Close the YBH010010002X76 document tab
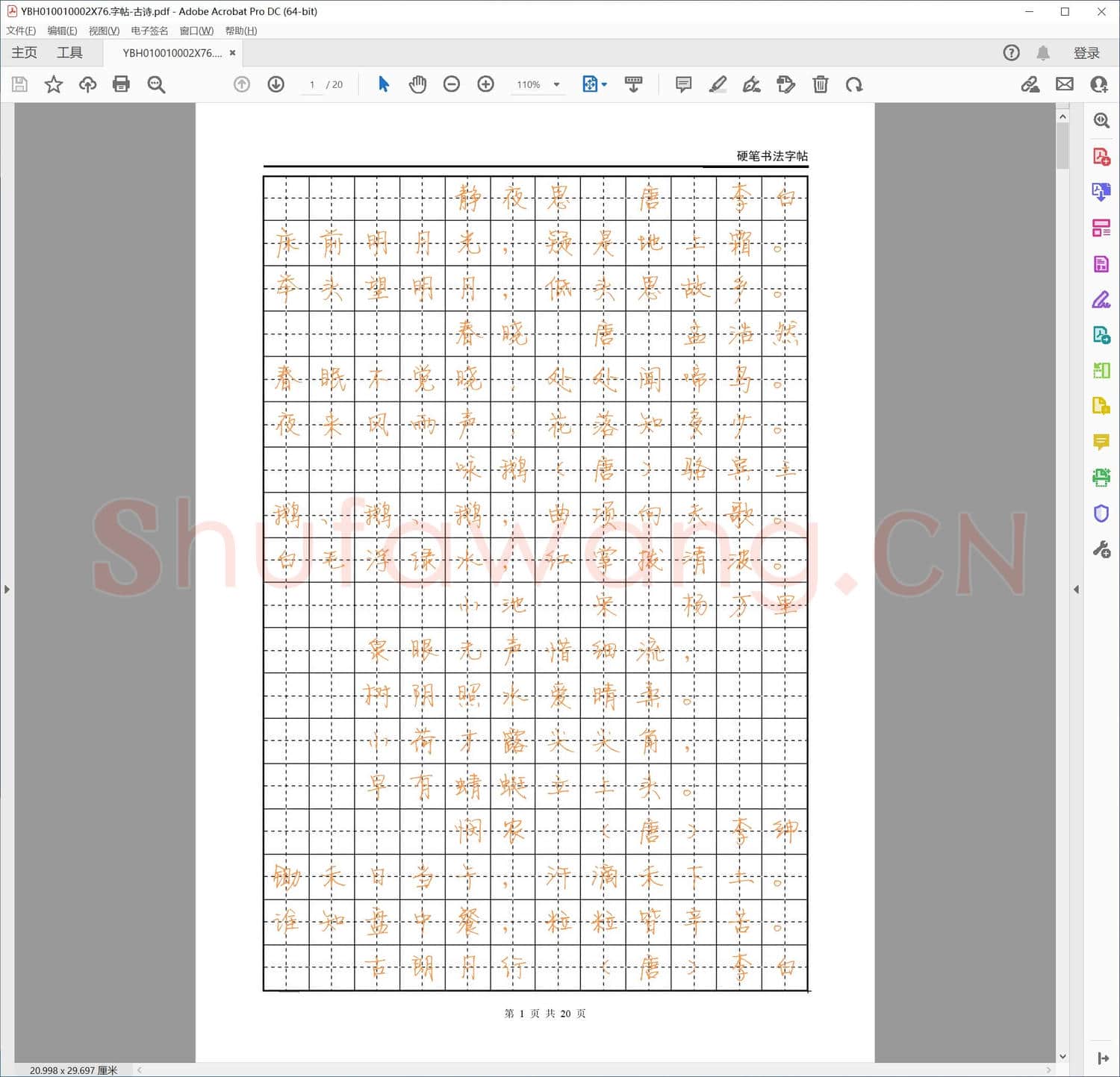Image resolution: width=1120 pixels, height=1077 pixels. click(x=232, y=53)
